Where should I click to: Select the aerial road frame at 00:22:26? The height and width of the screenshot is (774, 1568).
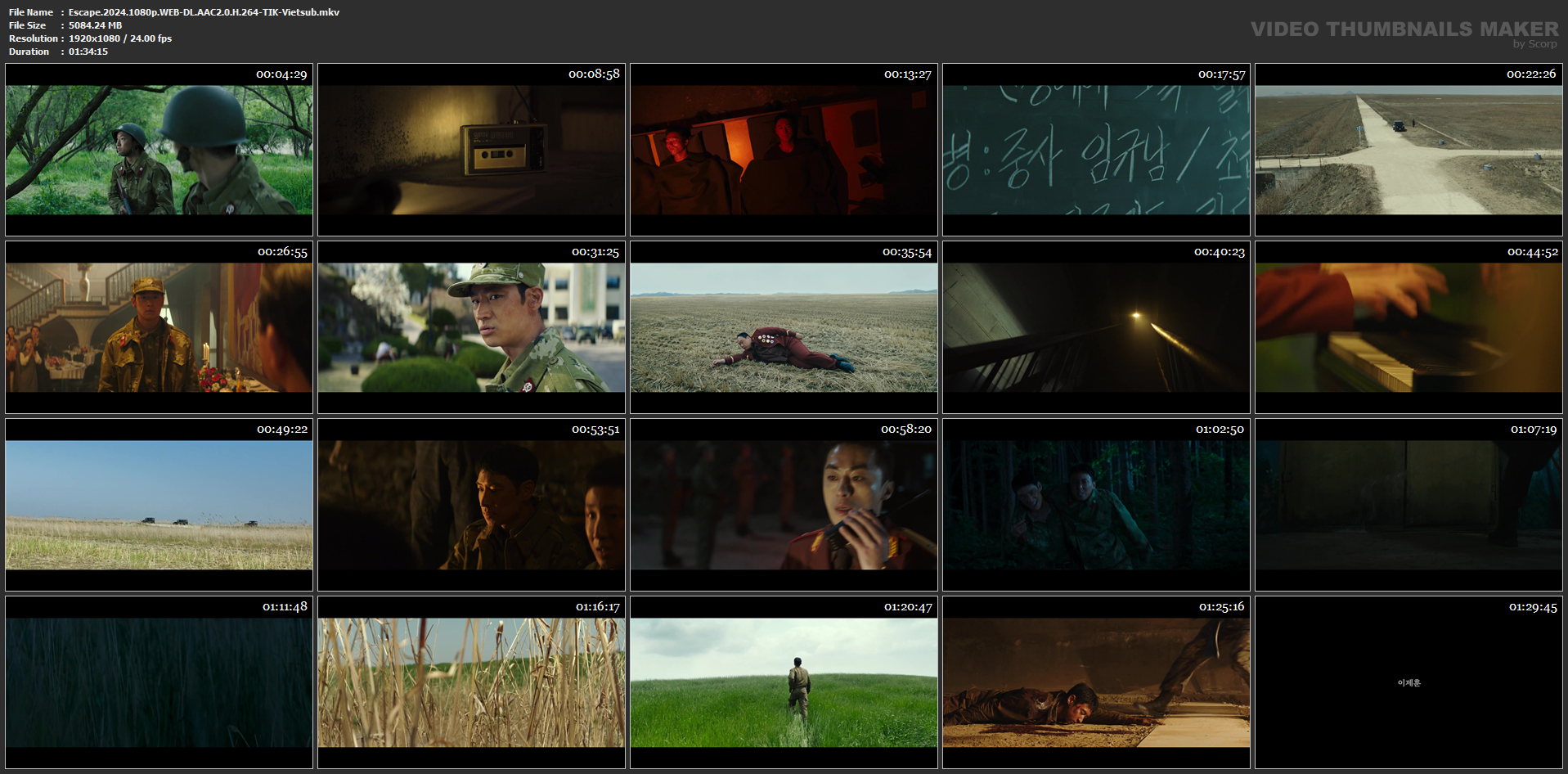point(1409,150)
